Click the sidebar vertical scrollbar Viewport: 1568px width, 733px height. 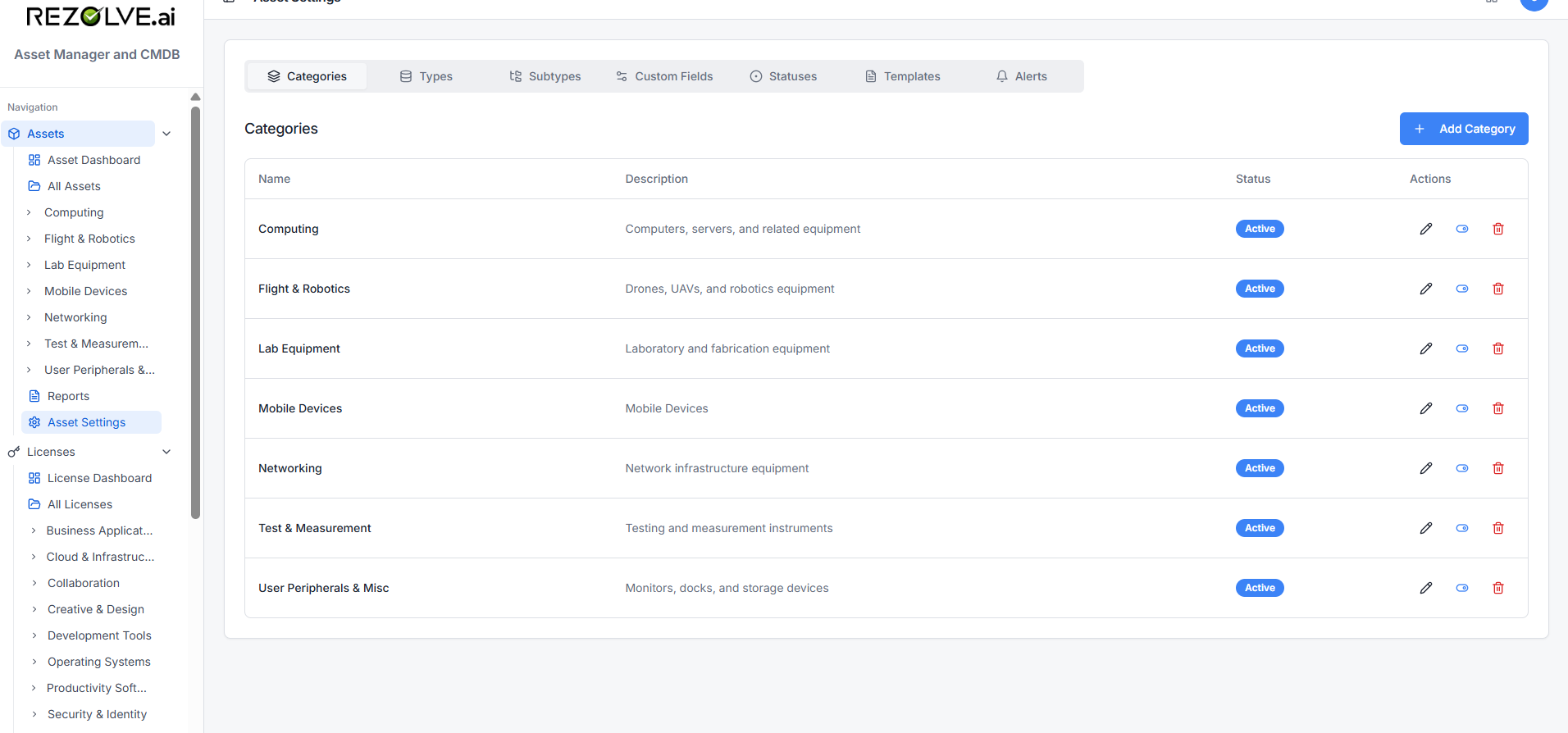pyautogui.click(x=195, y=312)
